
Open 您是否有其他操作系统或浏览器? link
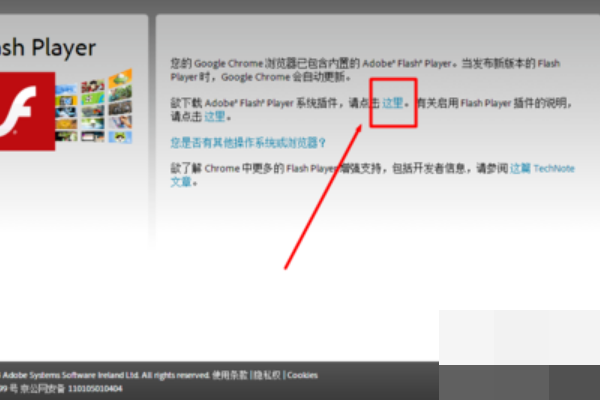tap(248, 143)
